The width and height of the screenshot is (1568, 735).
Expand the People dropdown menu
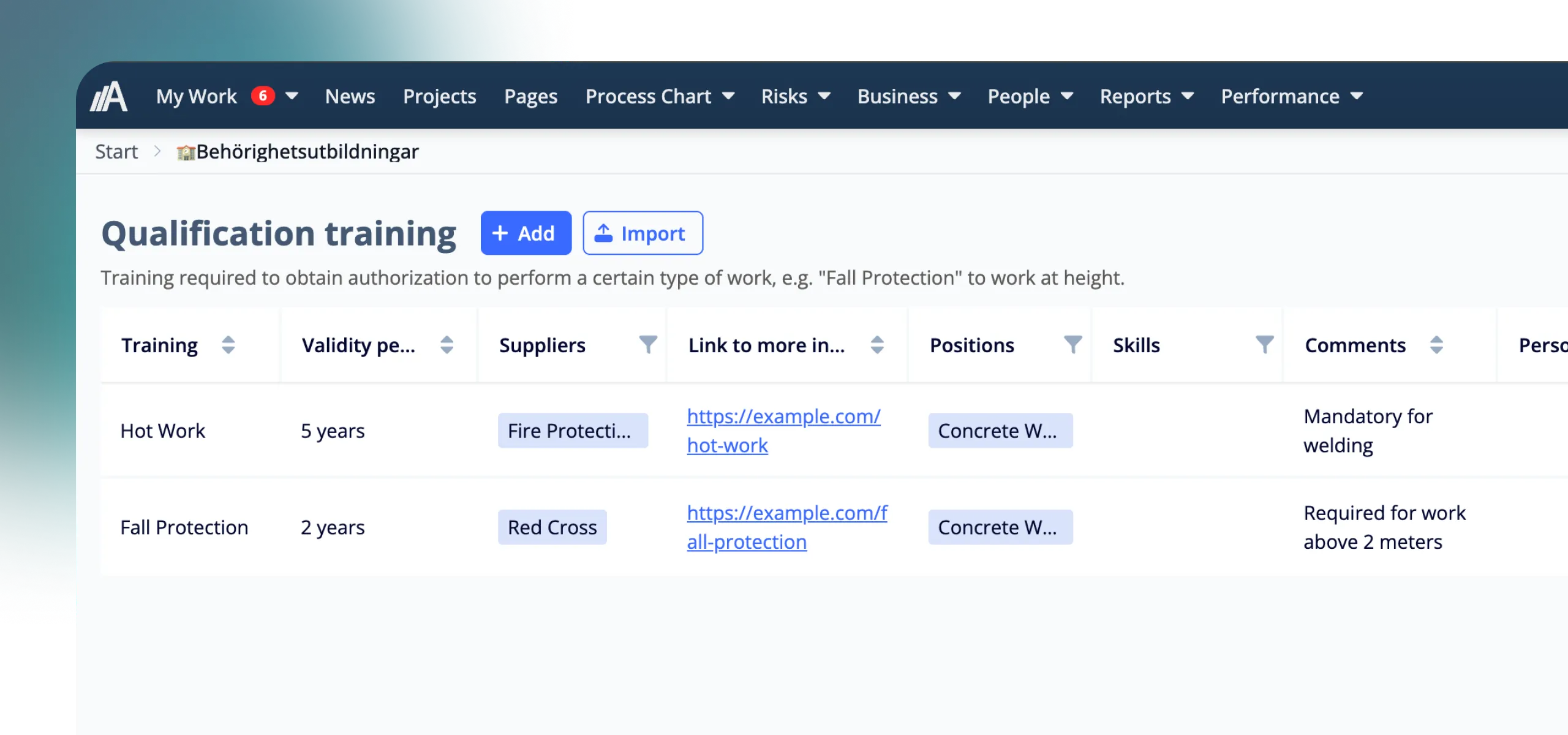pos(1067,96)
